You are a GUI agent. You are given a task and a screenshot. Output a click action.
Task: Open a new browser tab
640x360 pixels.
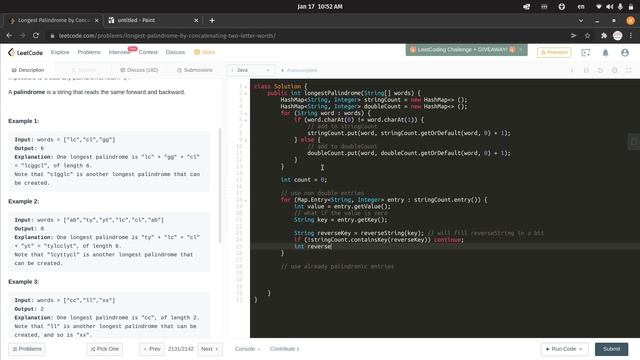(212, 20)
